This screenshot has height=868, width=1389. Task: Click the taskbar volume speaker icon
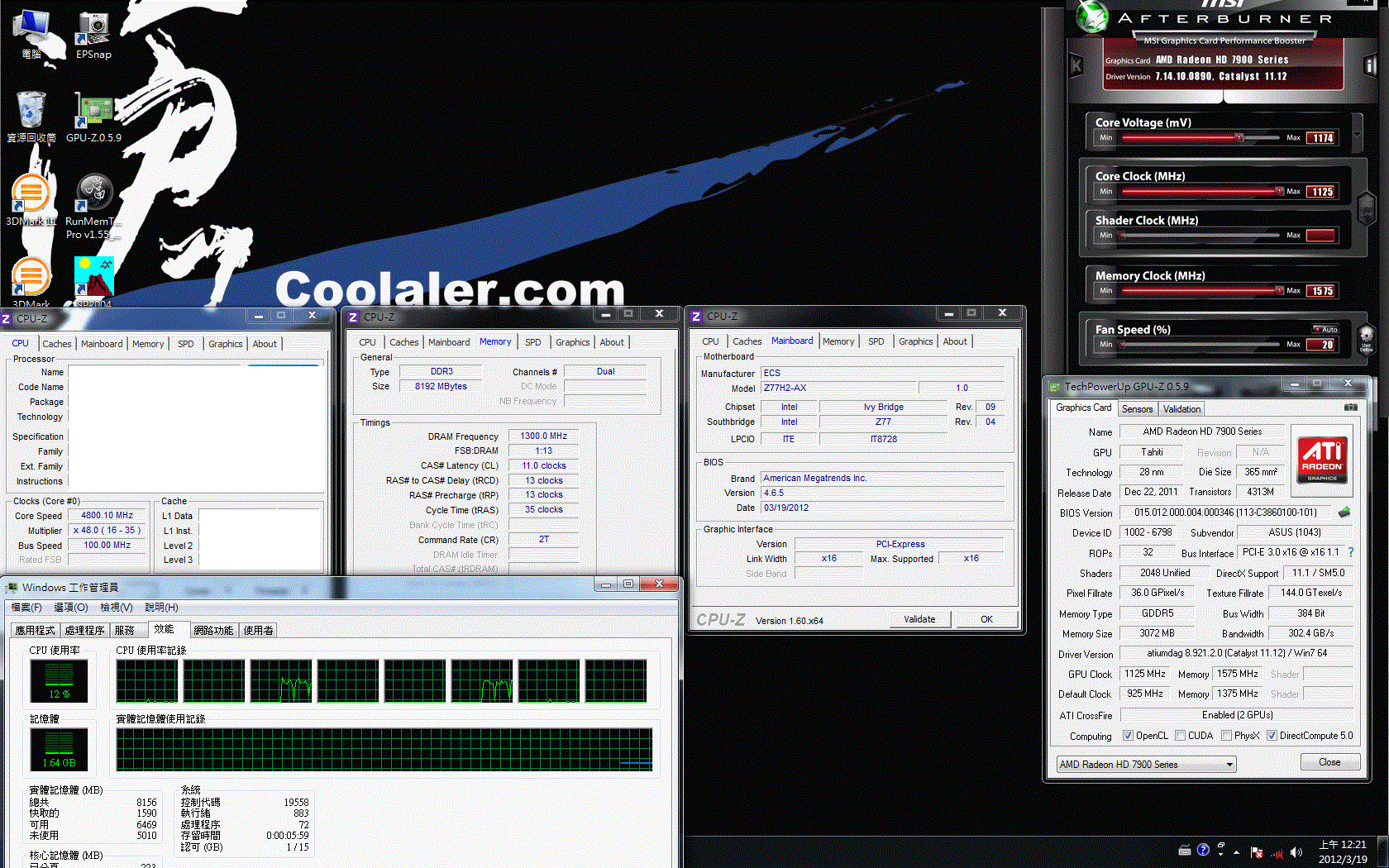(x=1296, y=851)
